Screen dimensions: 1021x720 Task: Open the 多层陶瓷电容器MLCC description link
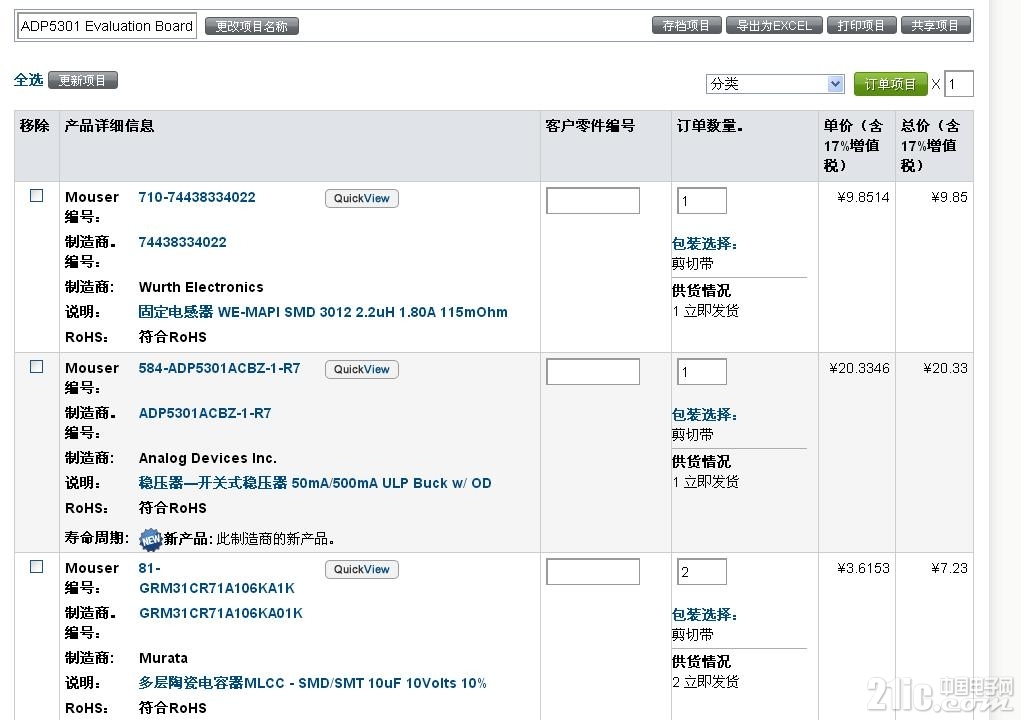[x=313, y=683]
